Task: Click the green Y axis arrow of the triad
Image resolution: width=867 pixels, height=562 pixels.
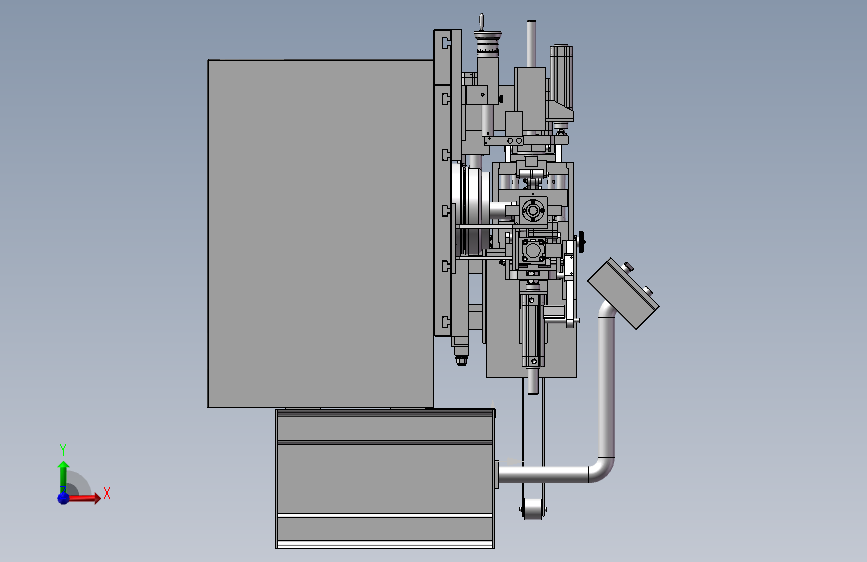Action: coord(64,477)
